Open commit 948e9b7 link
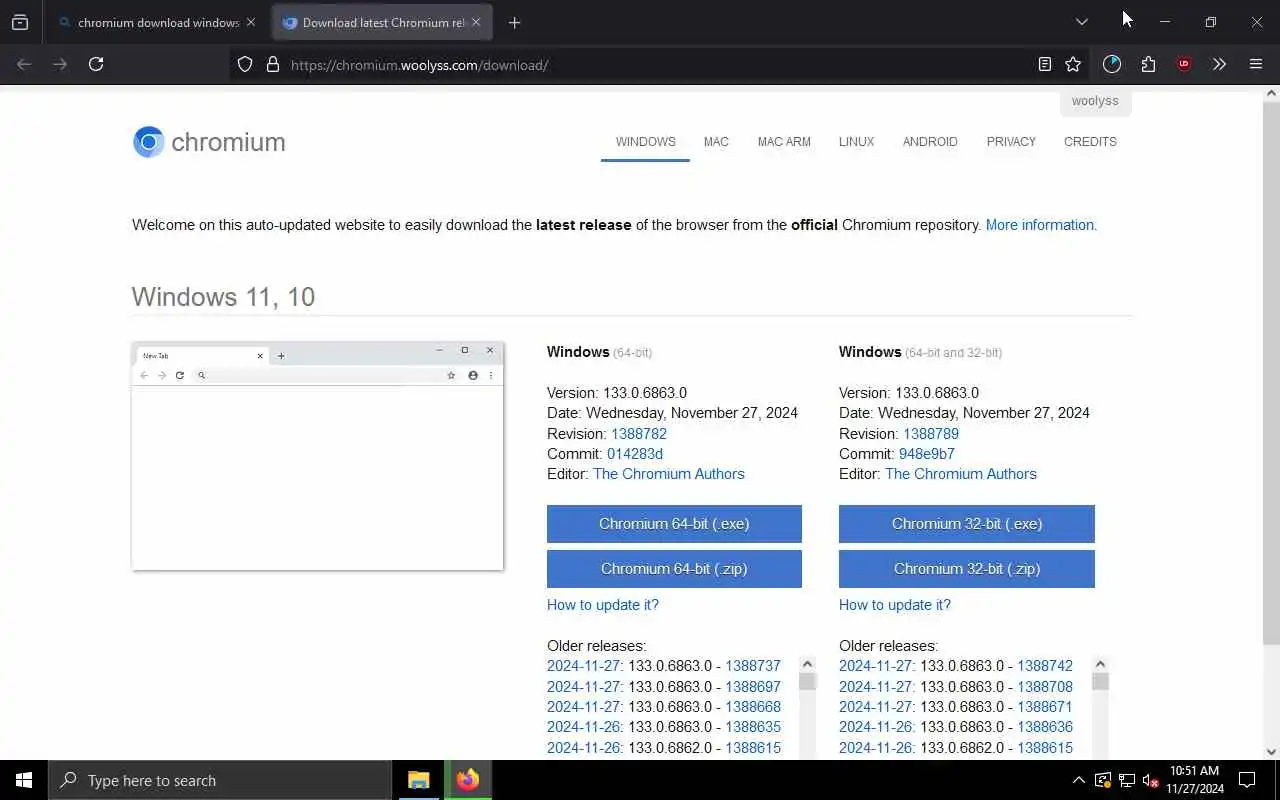This screenshot has height=800, width=1280. click(927, 454)
